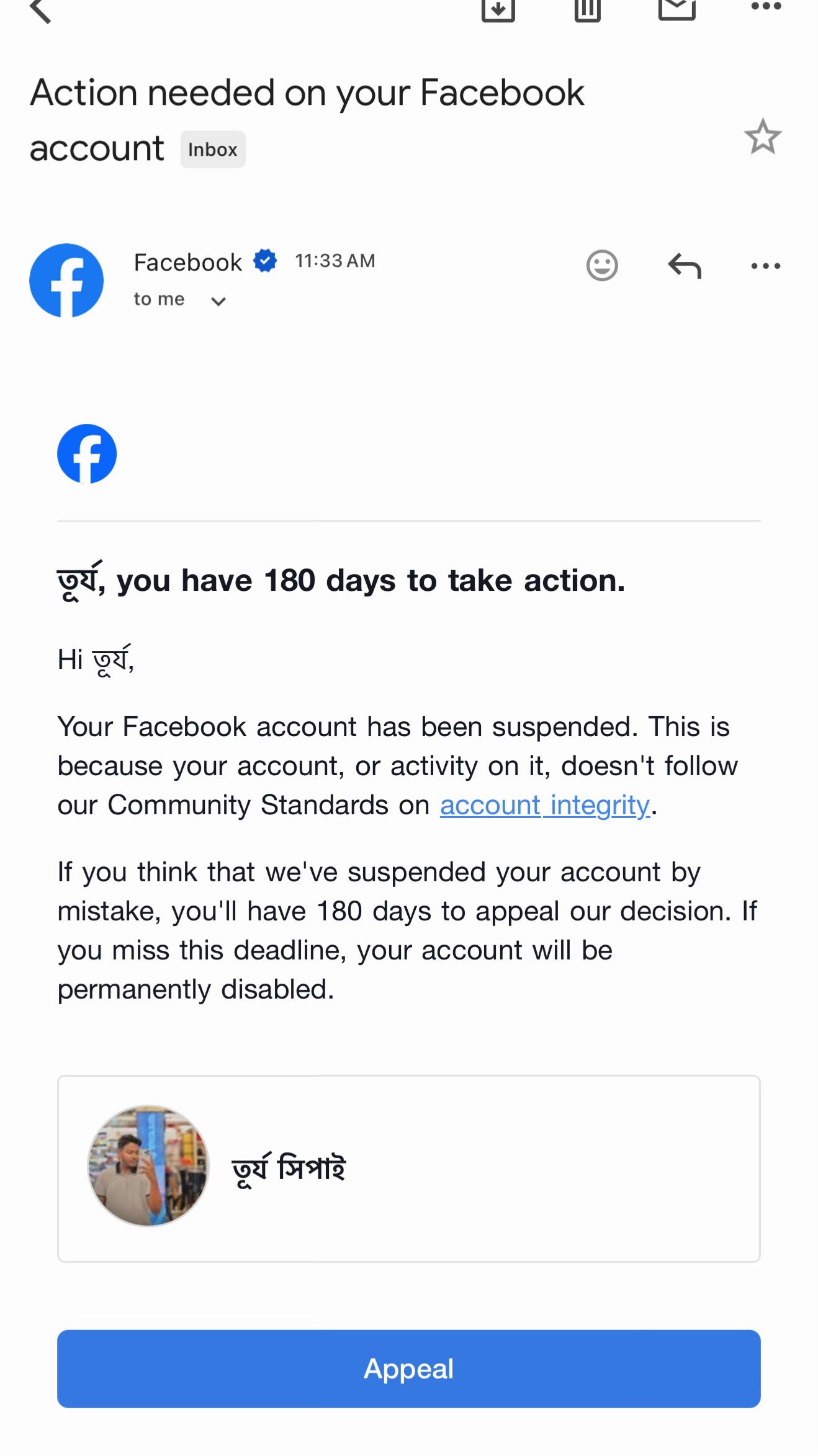
Task: Tap the blue verified badge beside Facebook
Action: [266, 261]
